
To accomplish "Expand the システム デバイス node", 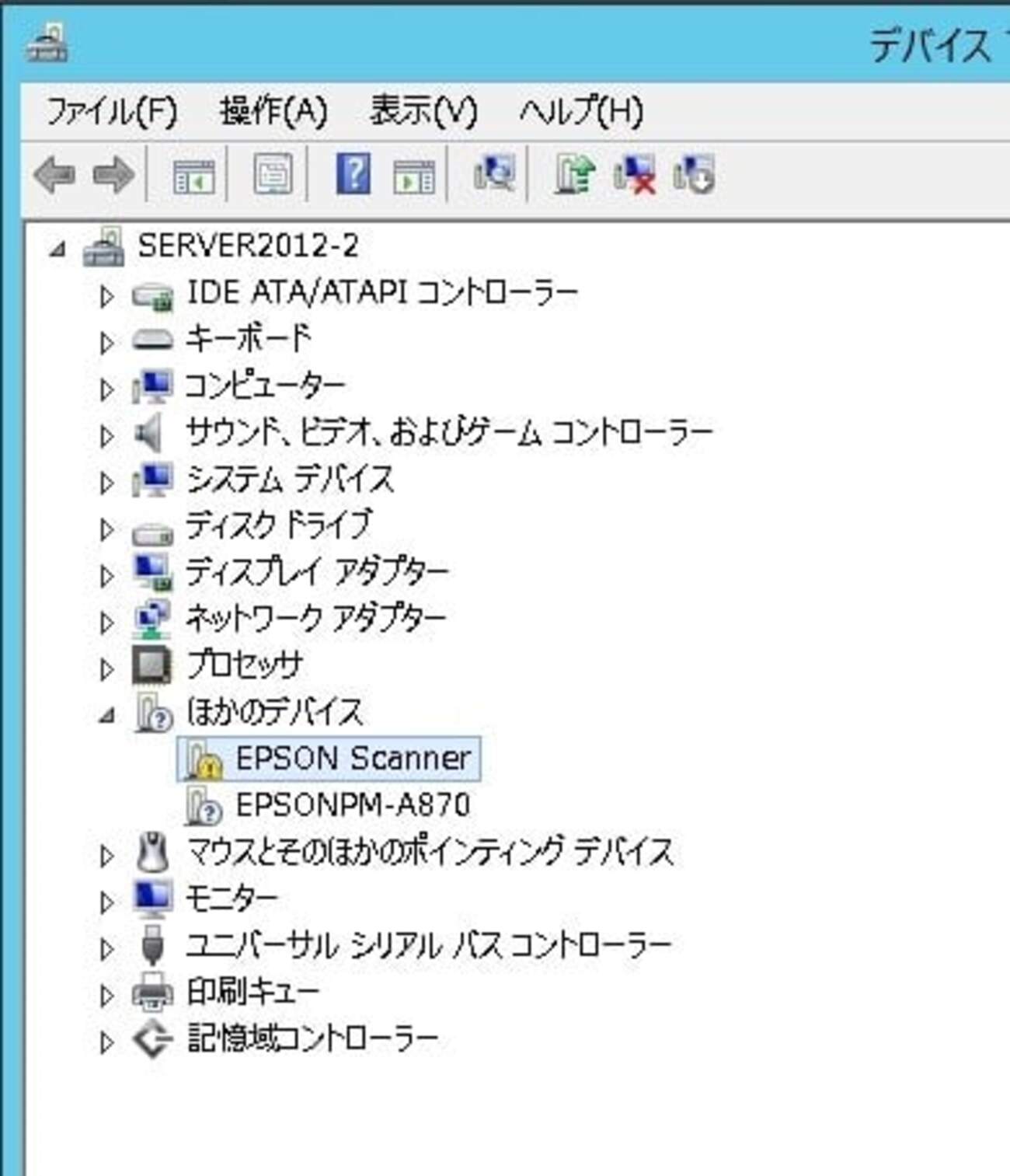I will pyautogui.click(x=106, y=482).
